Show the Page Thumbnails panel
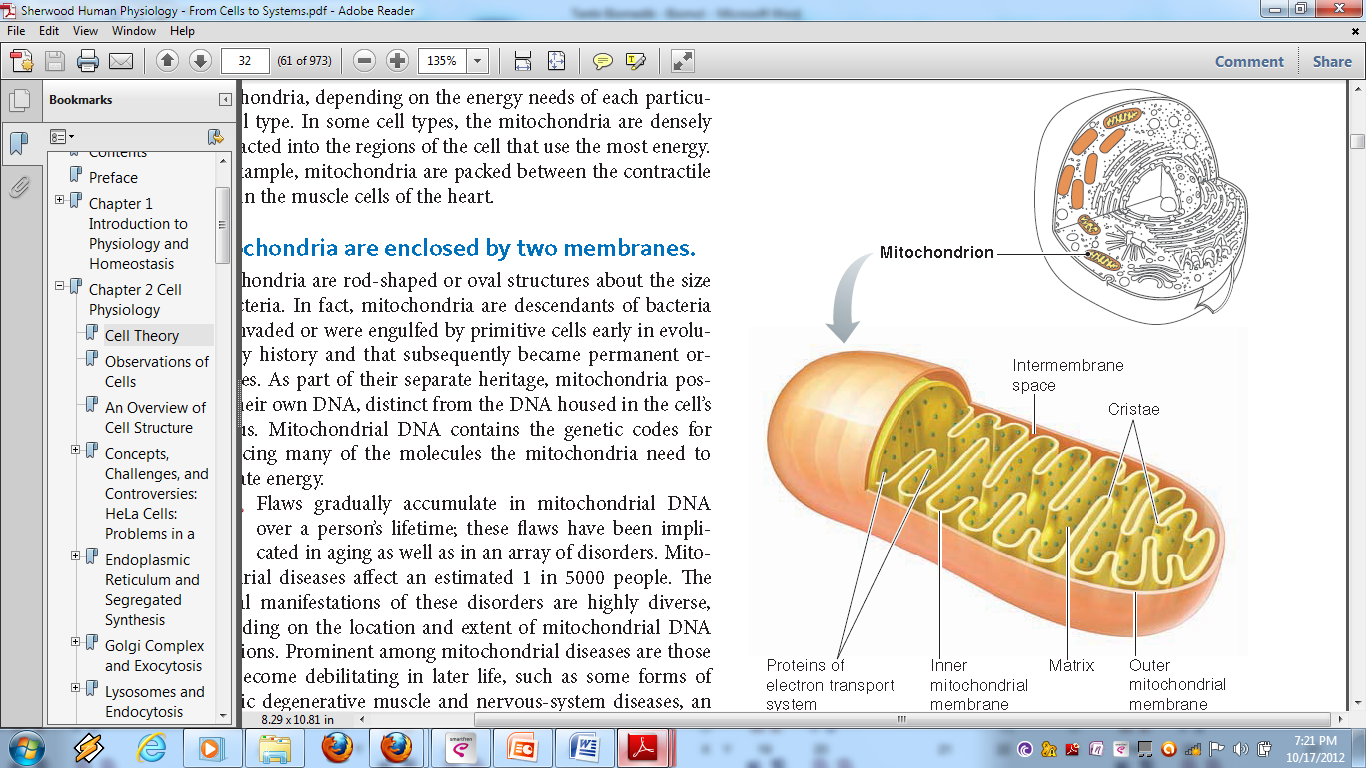The width and height of the screenshot is (1366, 768). point(19,100)
